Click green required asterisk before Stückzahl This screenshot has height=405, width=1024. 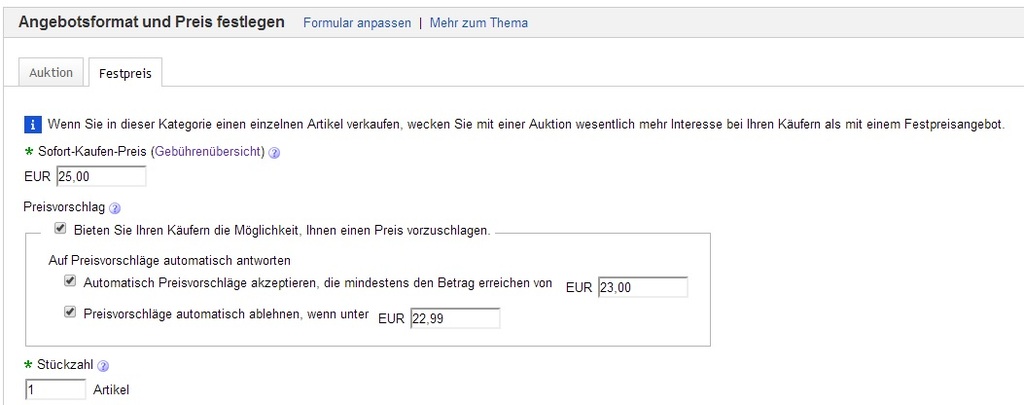coord(28,365)
